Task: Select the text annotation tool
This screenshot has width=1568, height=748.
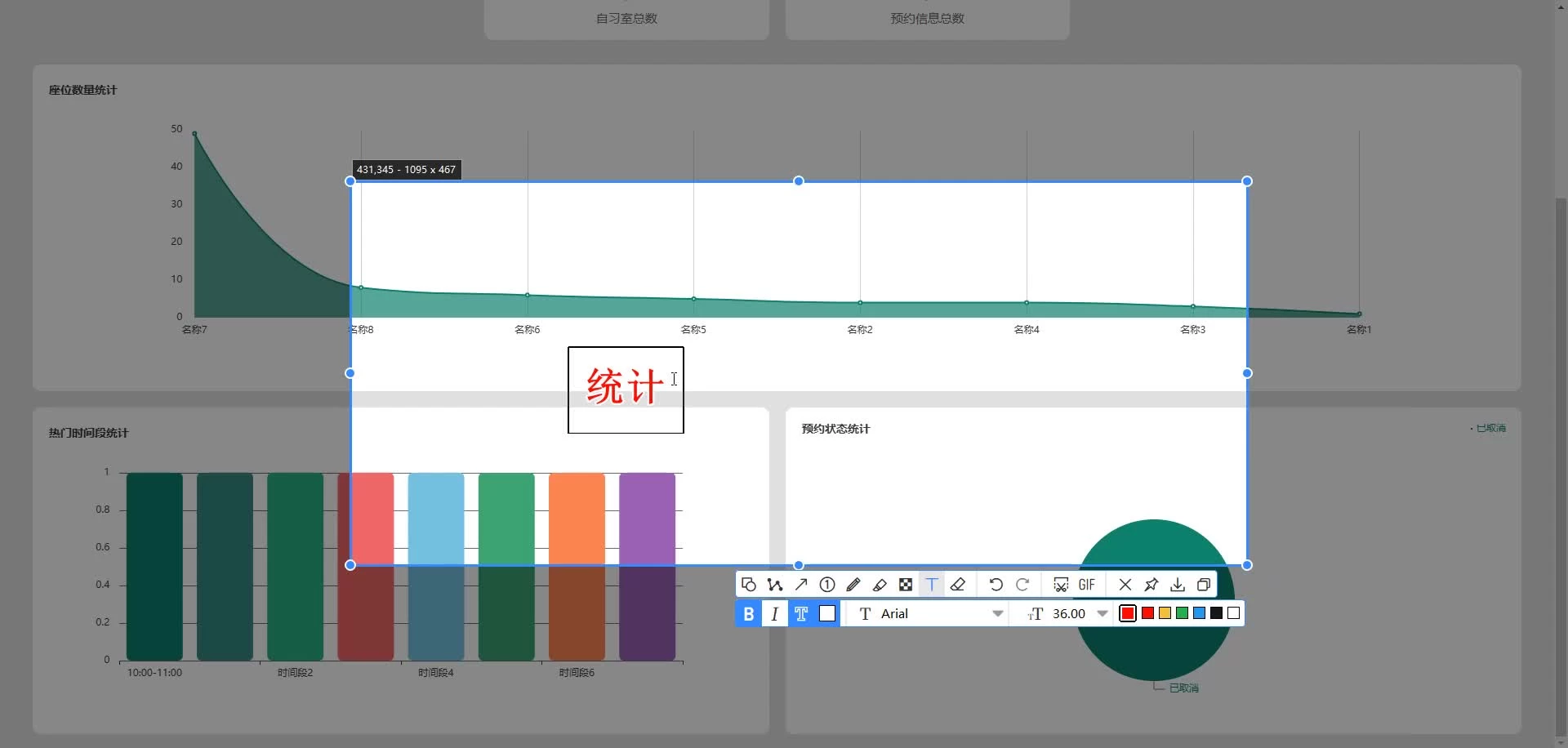Action: (x=932, y=585)
